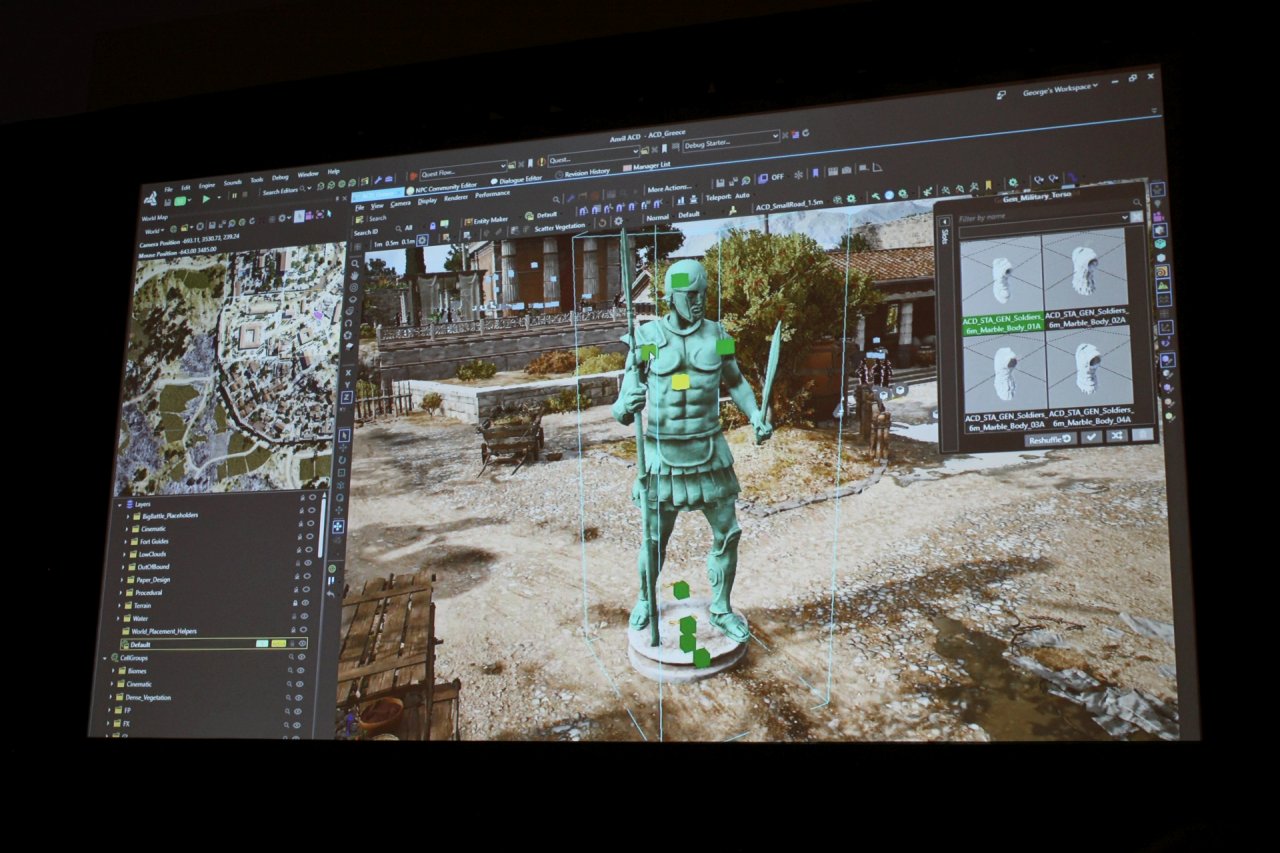Image resolution: width=1280 pixels, height=853 pixels.
Task: Open the Engine menu
Action: pyautogui.click(x=207, y=186)
